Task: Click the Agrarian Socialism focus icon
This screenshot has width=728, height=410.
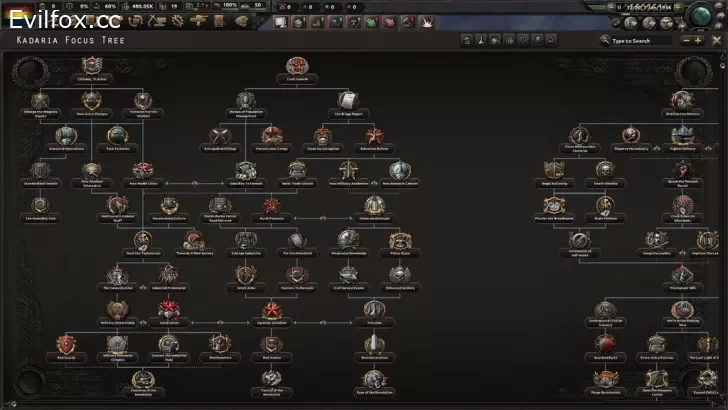Action: (272, 310)
